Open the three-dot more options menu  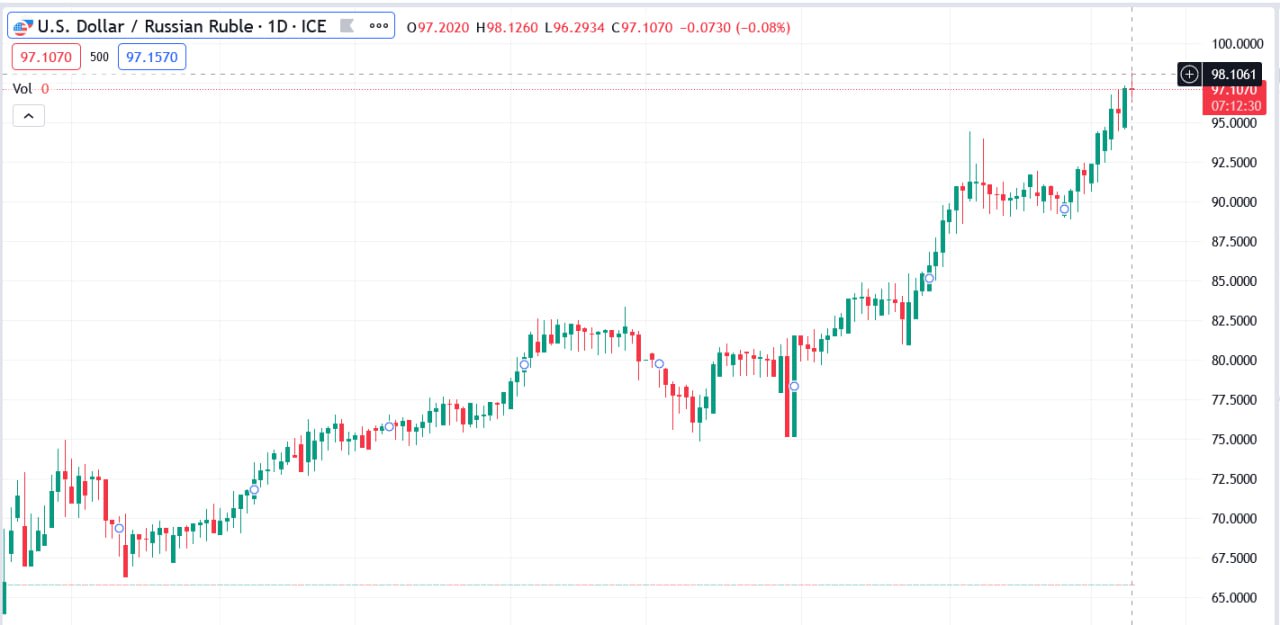point(380,27)
